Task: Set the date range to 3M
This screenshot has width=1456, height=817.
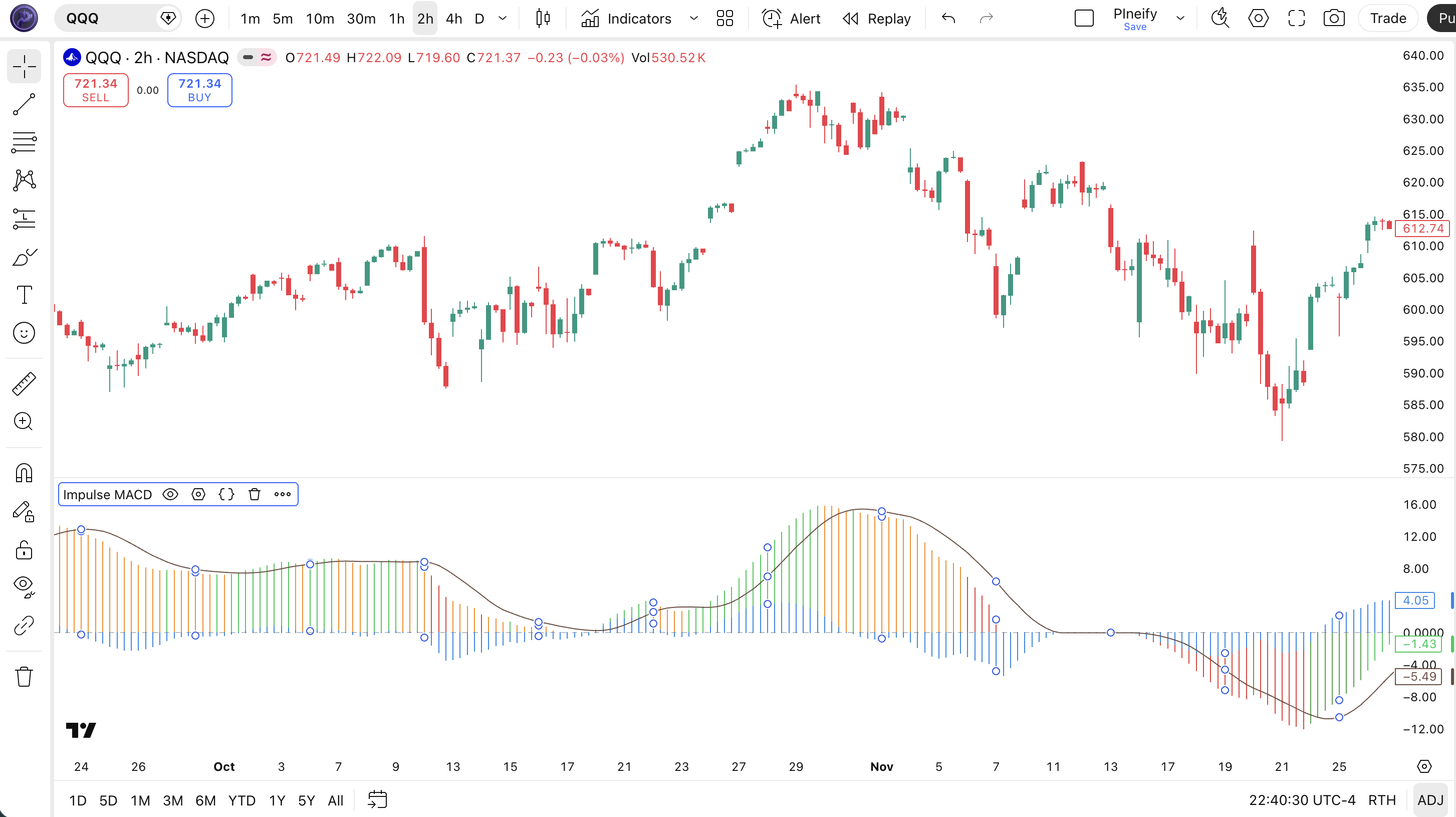Action: [x=173, y=800]
